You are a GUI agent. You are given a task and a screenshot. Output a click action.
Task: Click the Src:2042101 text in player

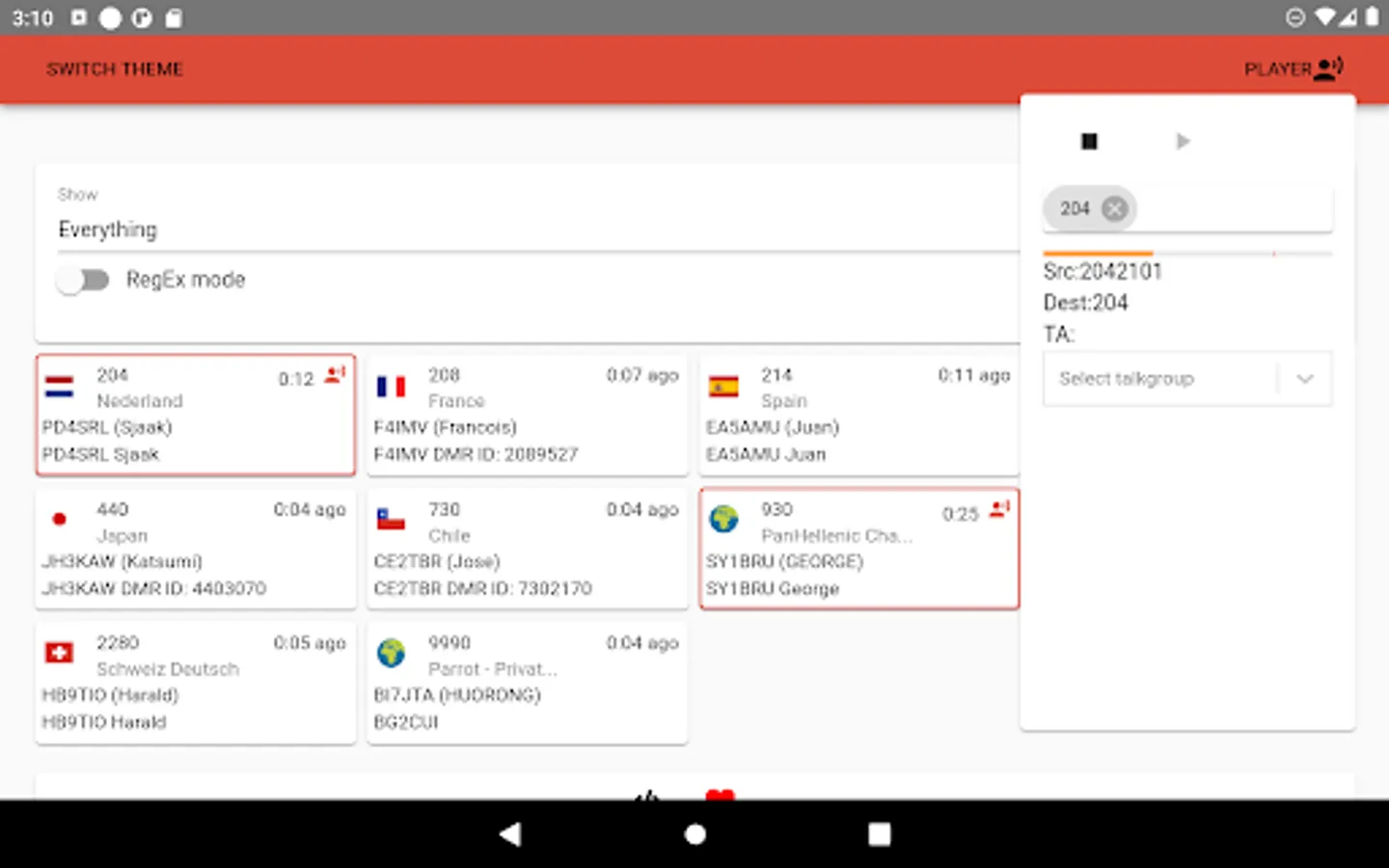click(1103, 272)
